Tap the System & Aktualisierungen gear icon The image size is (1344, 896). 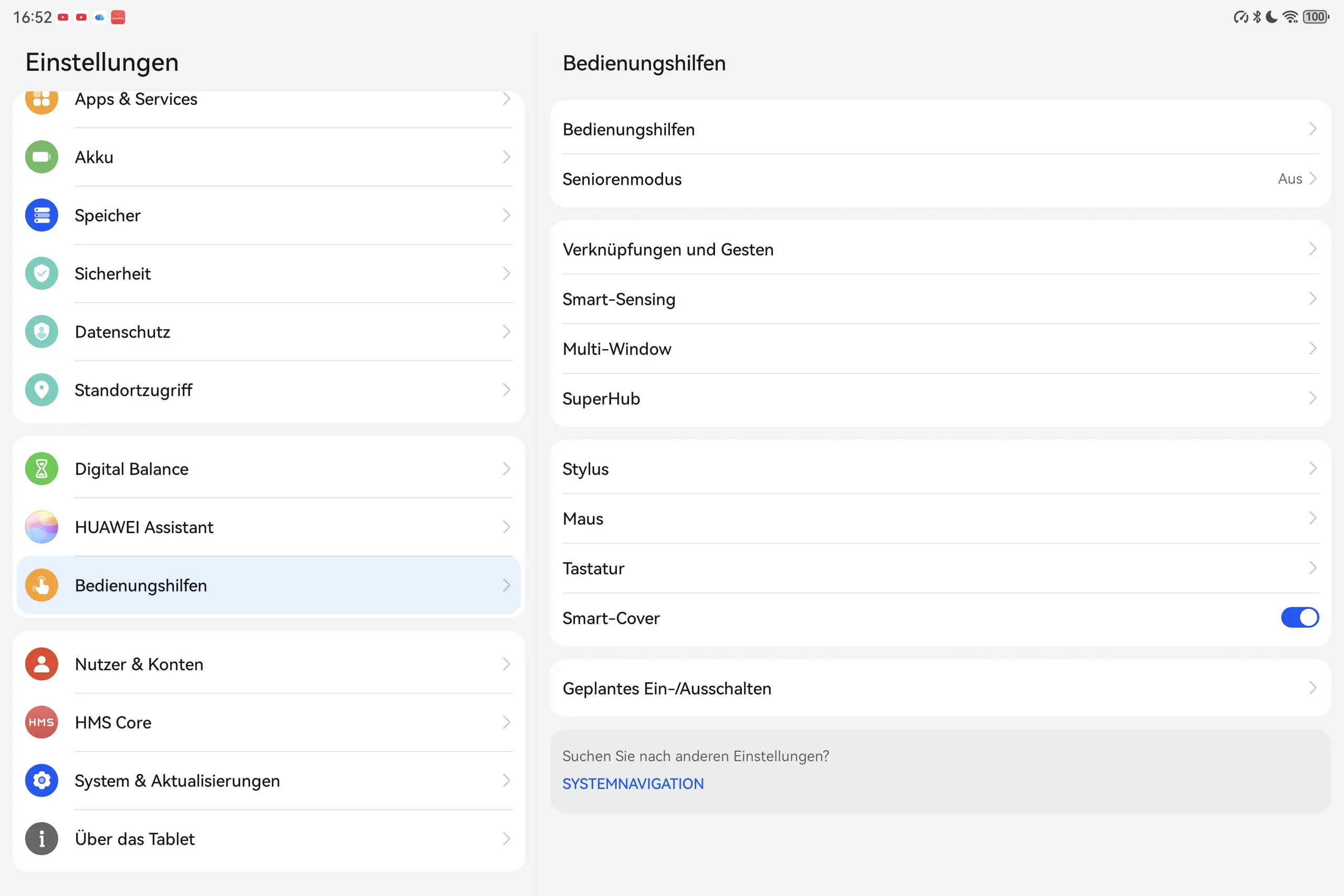[41, 781]
